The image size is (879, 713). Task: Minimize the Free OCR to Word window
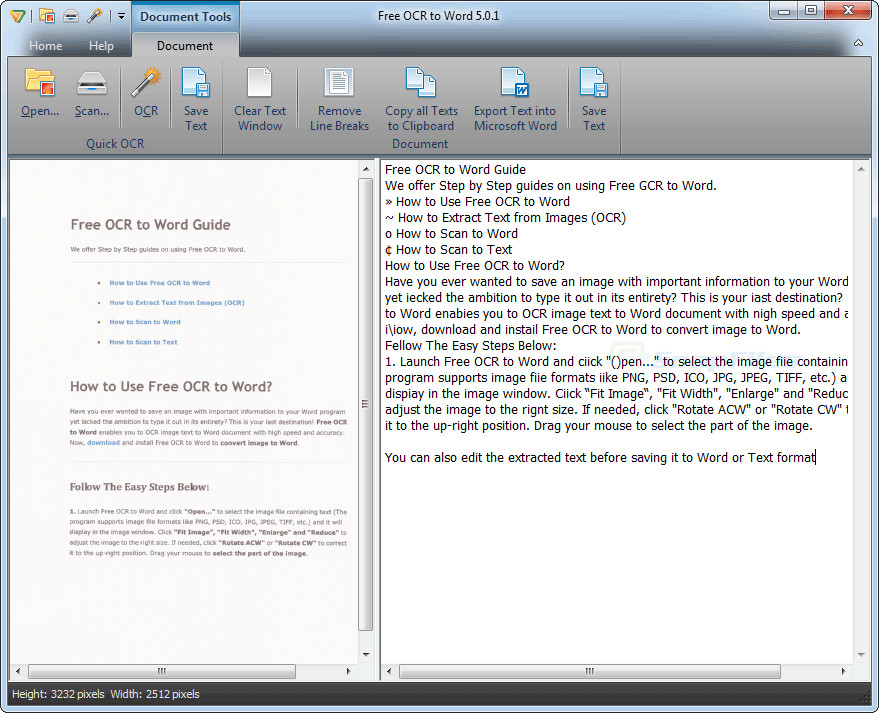coord(784,10)
